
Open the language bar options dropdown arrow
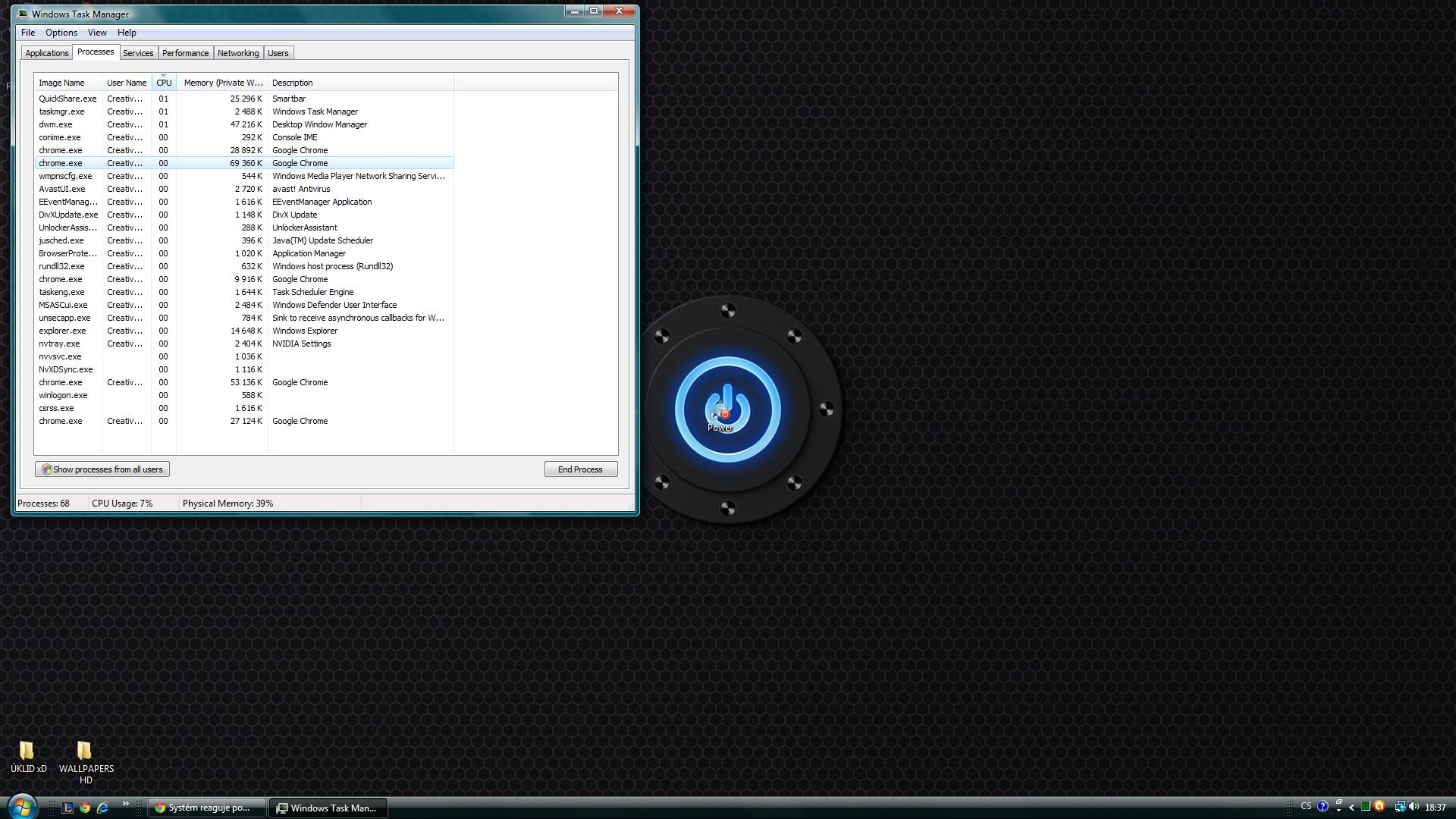click(x=1338, y=810)
